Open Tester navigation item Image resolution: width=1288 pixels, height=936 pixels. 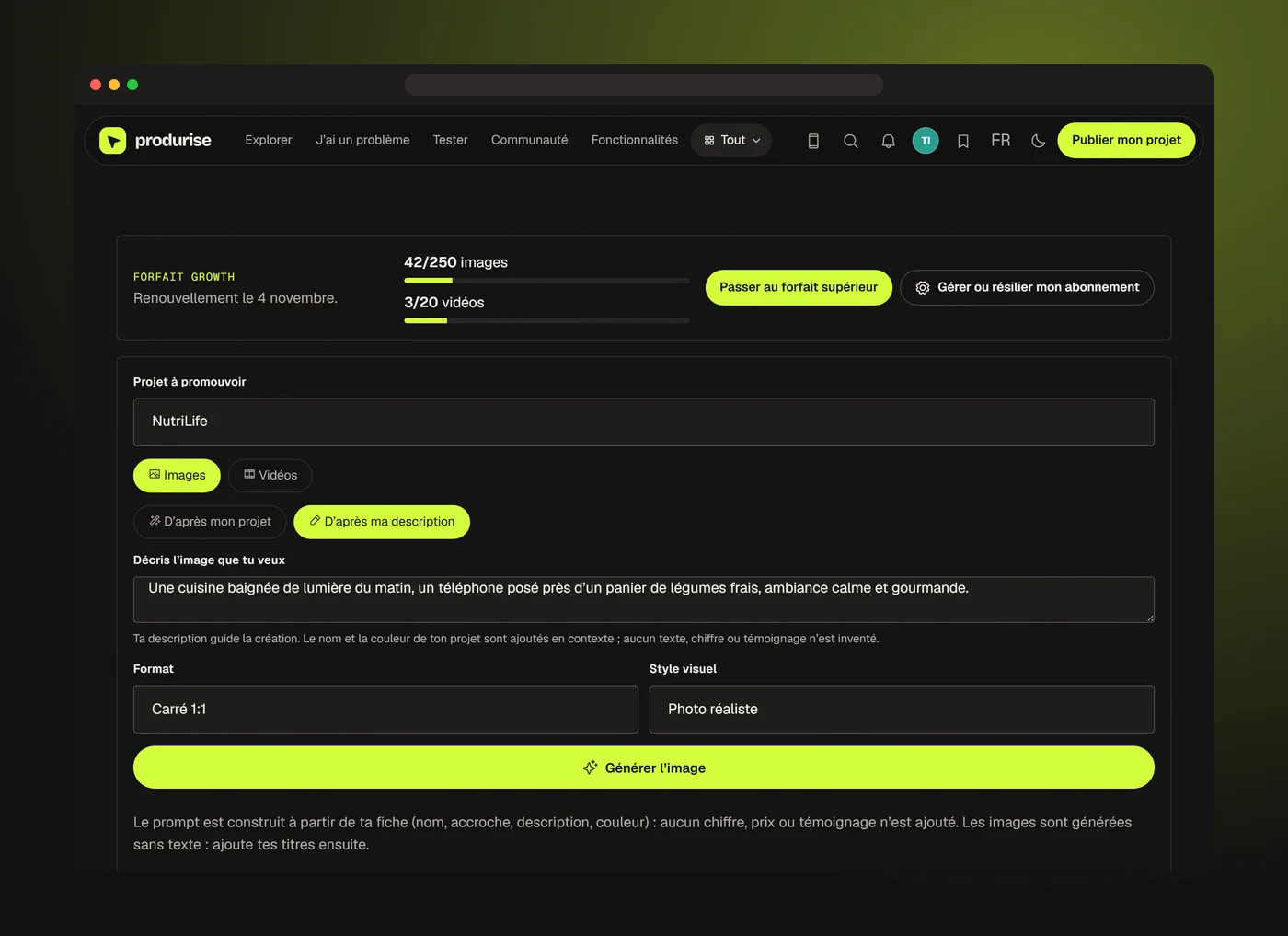(450, 140)
